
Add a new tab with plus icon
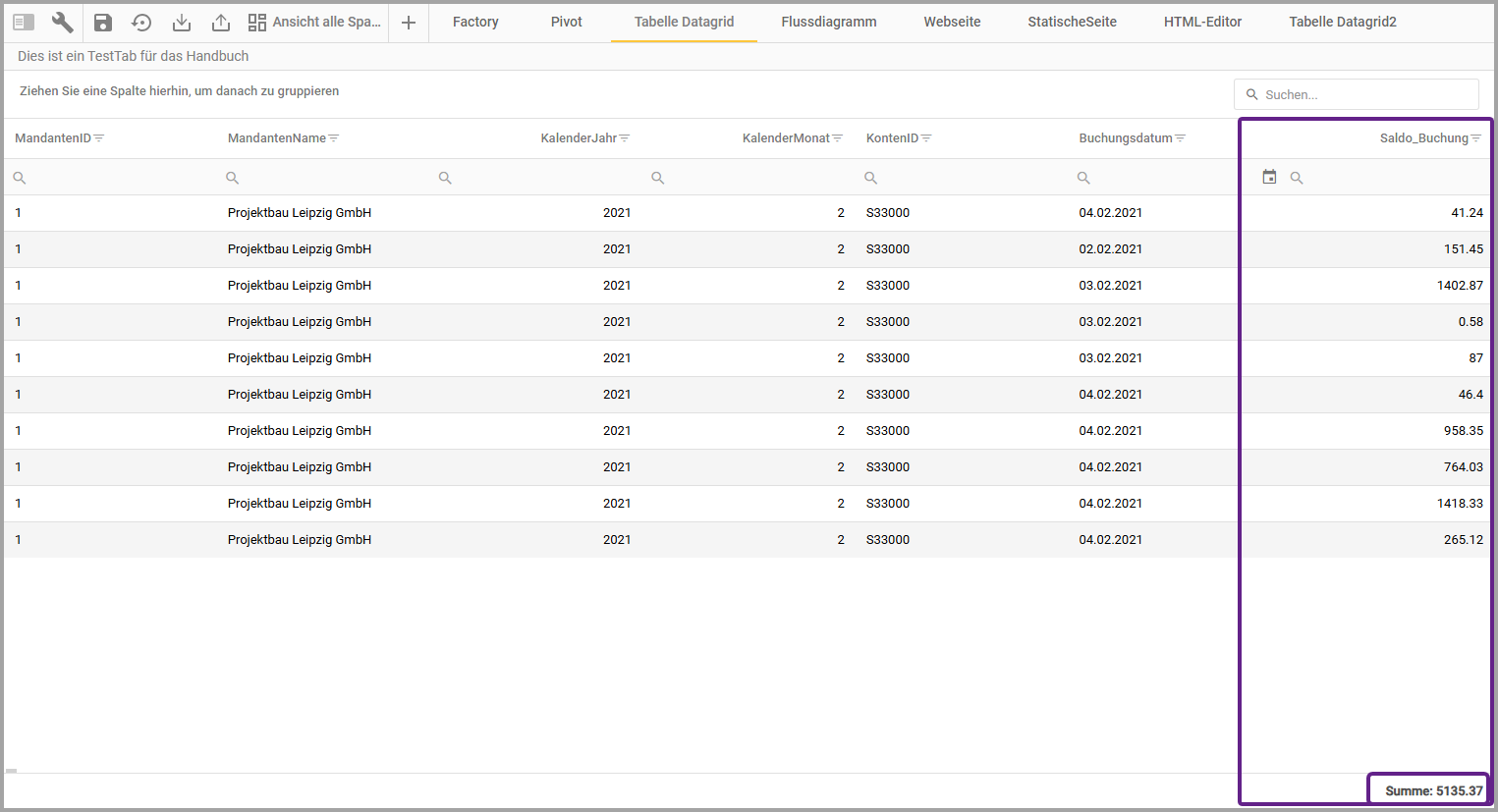pyautogui.click(x=409, y=22)
